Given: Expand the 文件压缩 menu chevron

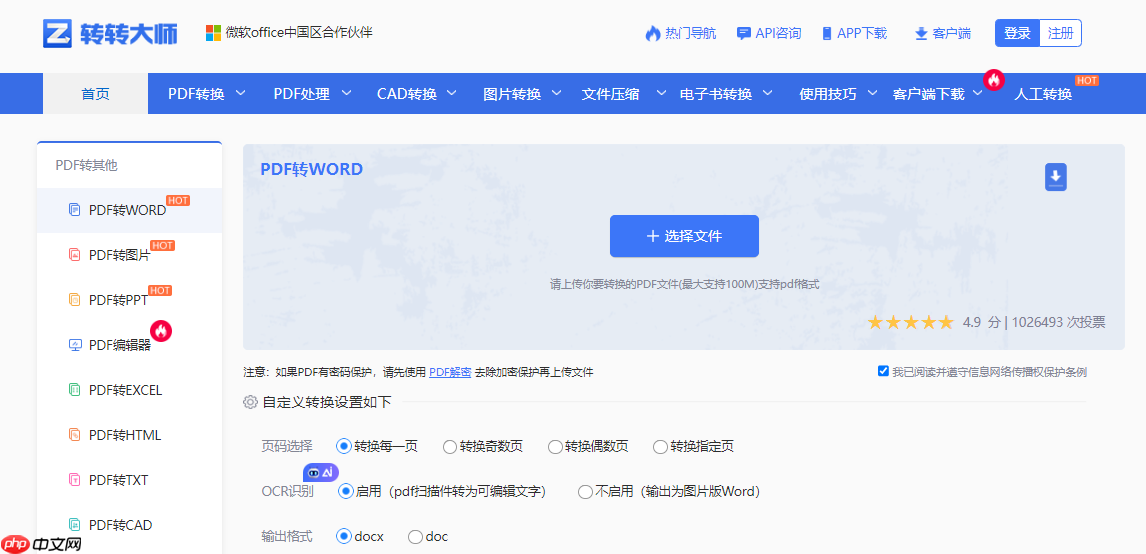Looking at the screenshot, I should (x=661, y=93).
